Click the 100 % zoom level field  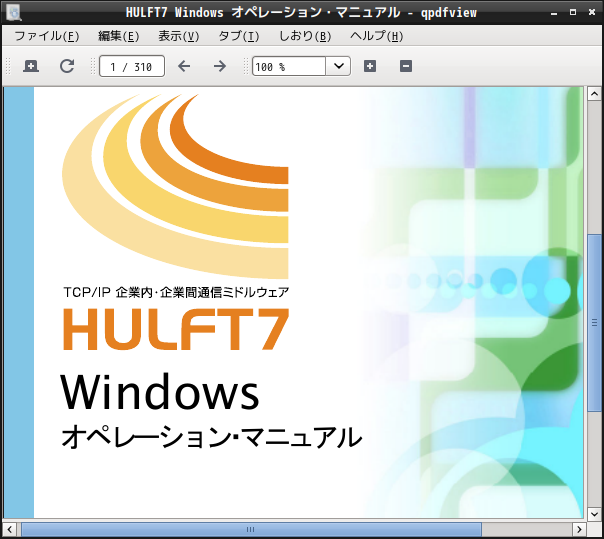(289, 66)
